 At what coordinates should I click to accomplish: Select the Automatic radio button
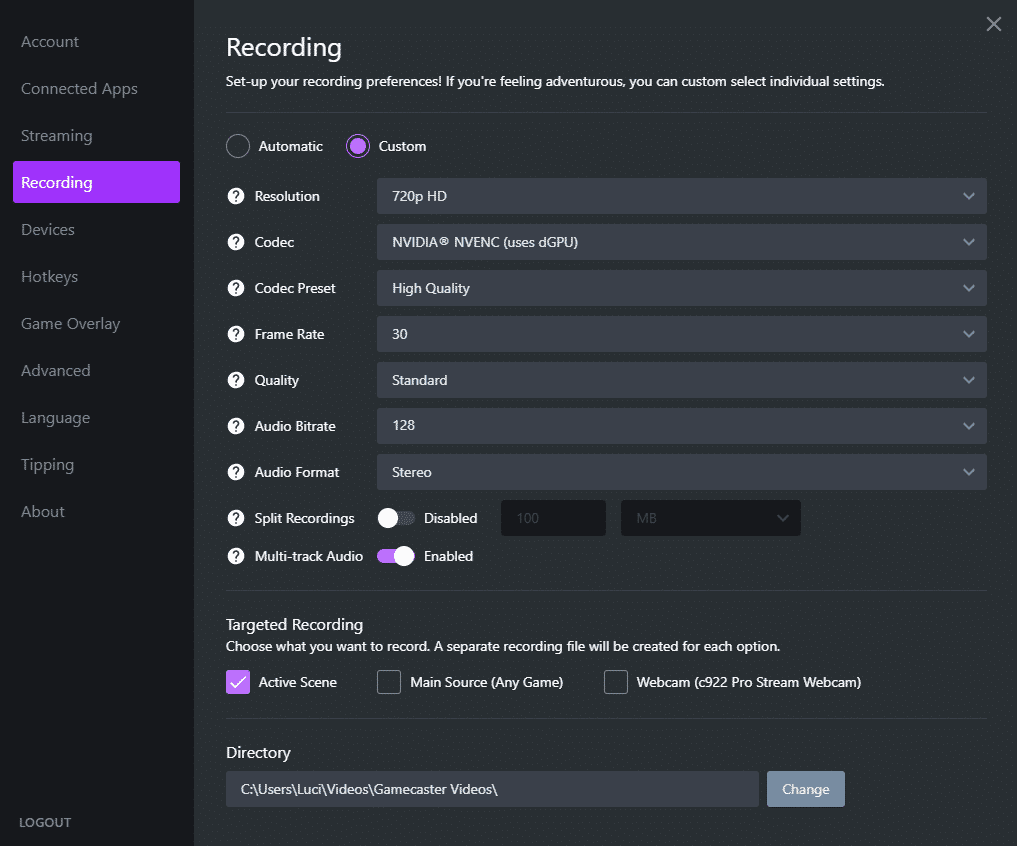point(238,146)
